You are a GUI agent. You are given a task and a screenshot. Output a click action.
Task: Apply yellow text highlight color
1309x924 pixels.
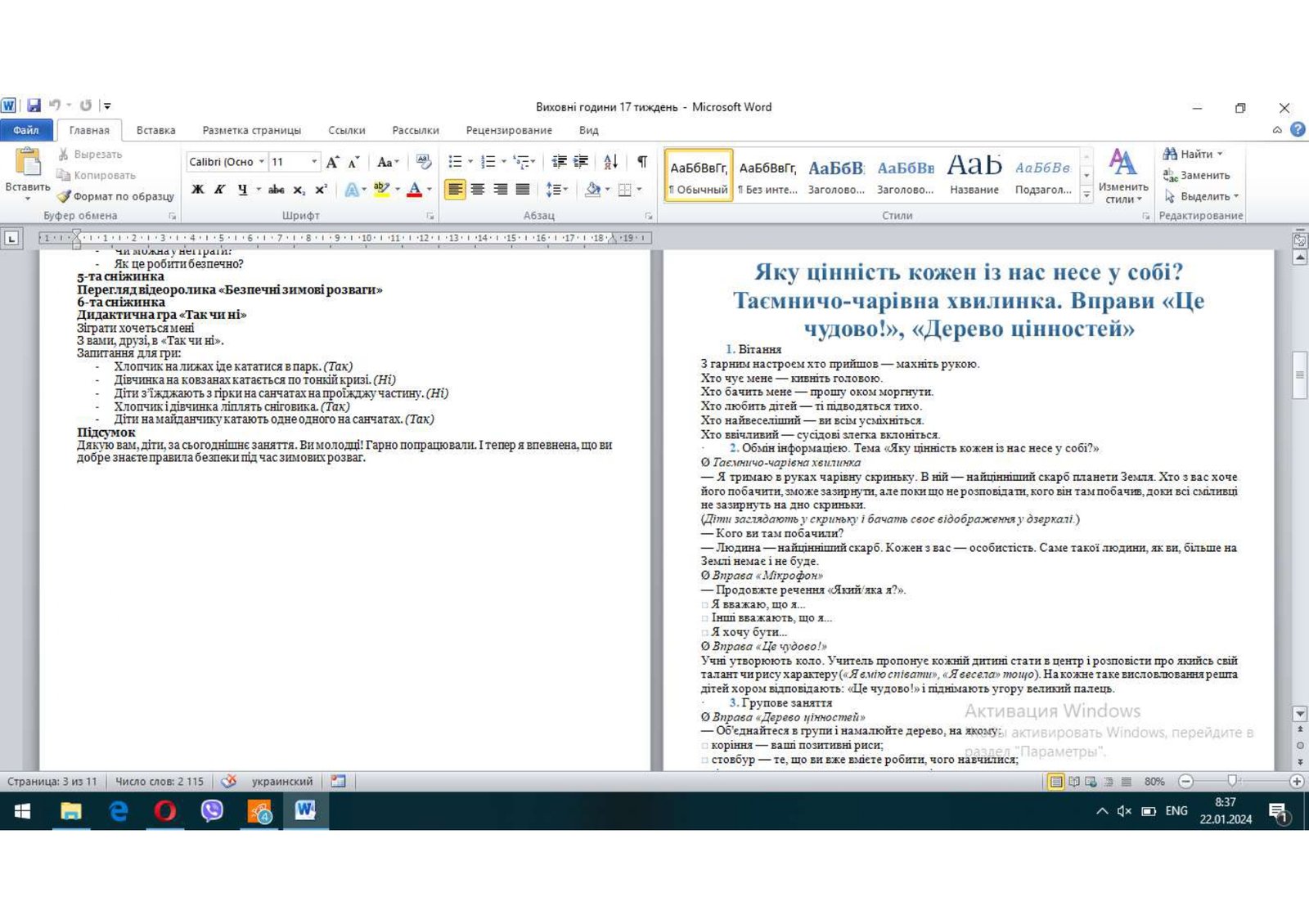381,190
